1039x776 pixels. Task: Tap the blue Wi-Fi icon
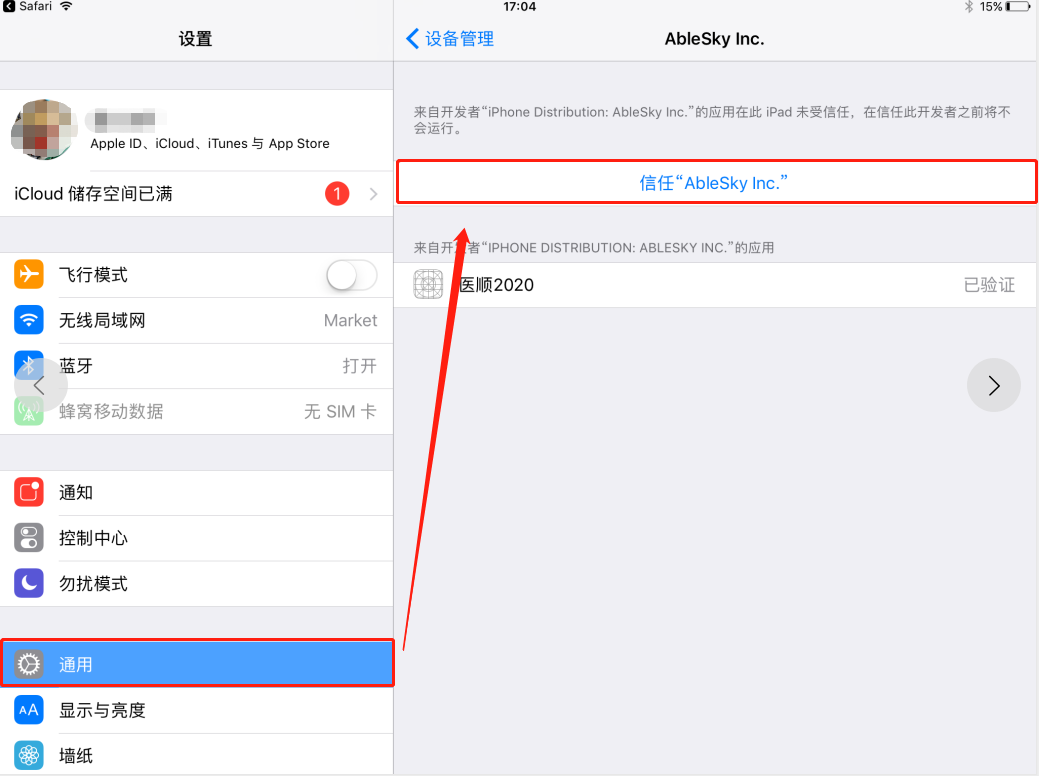point(28,320)
